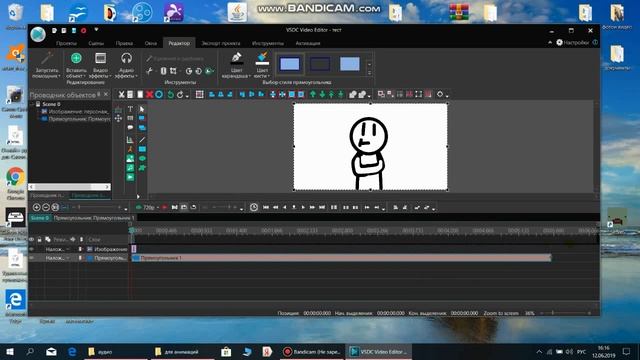Click the Object explorer horizontal scrollbar
The image size is (640, 360).
pos(69,187)
